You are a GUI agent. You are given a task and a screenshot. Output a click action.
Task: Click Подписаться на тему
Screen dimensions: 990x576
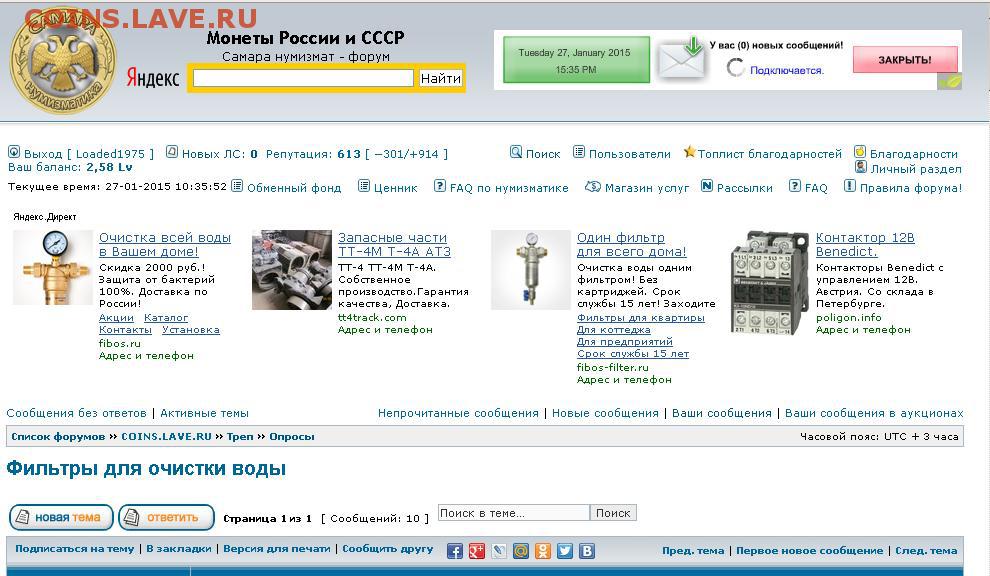click(x=75, y=549)
